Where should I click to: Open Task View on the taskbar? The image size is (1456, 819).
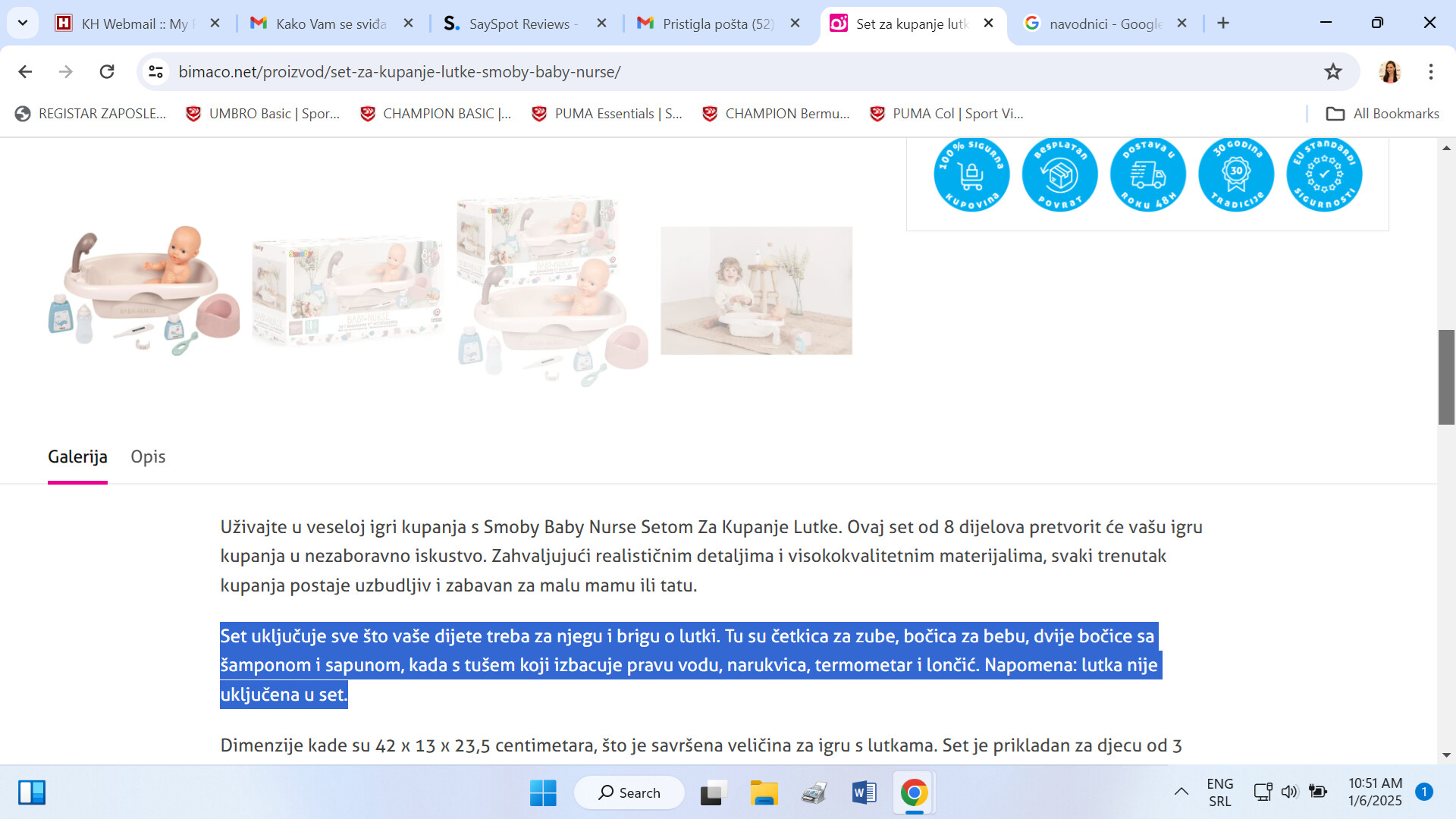[x=713, y=793]
